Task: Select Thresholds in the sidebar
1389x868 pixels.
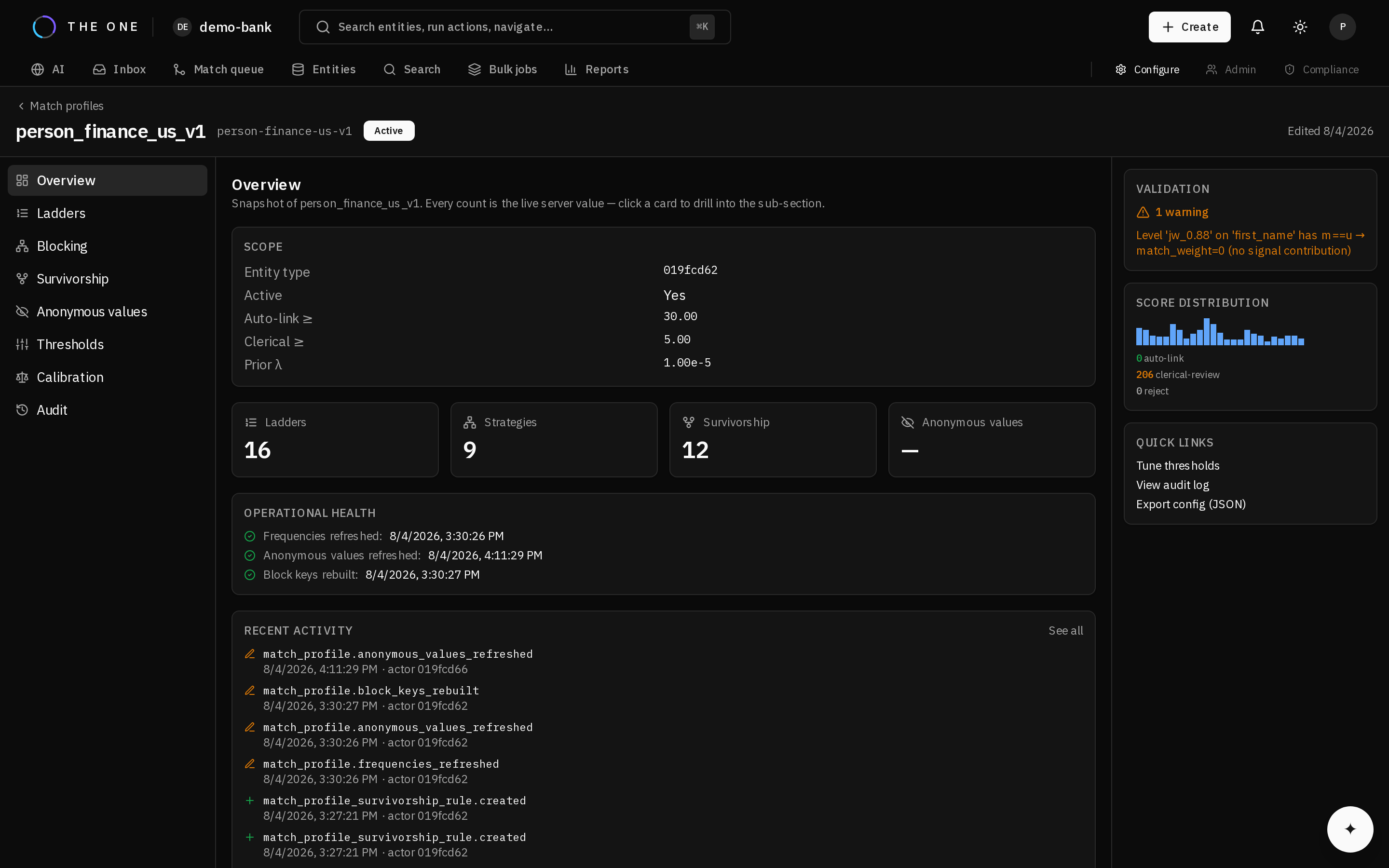Action: click(108, 344)
